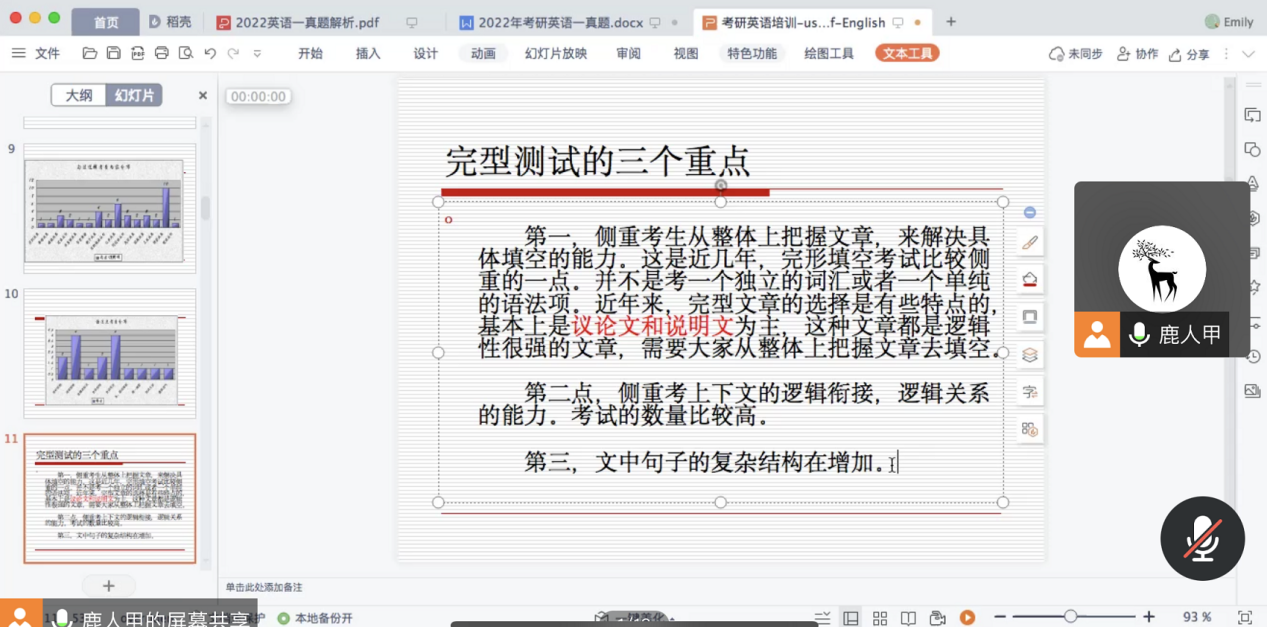1267x627 pixels.
Task: Switch to slide sorter grid view
Action: pos(880,617)
